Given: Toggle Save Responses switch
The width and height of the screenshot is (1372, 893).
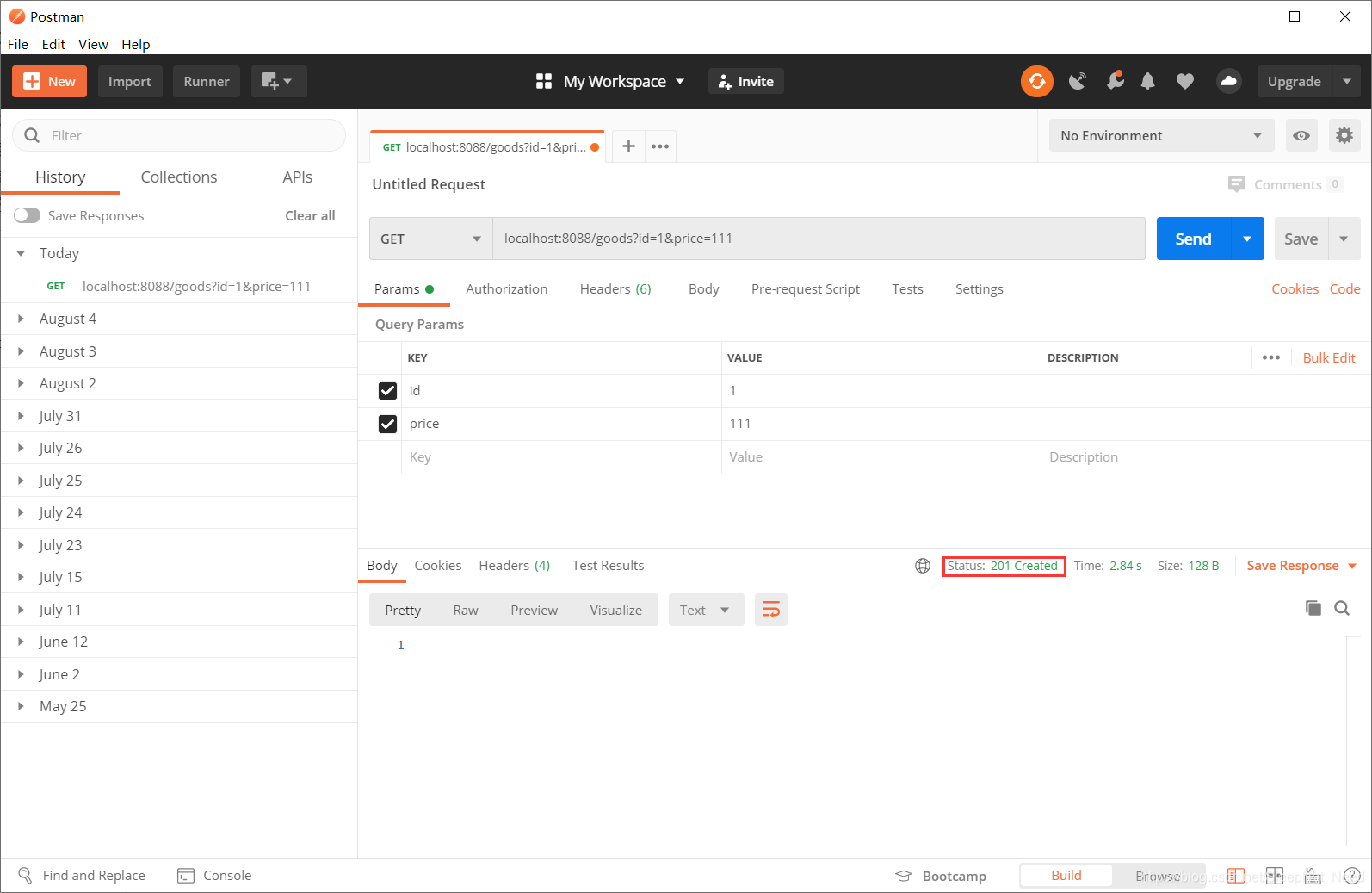Looking at the screenshot, I should [x=27, y=215].
